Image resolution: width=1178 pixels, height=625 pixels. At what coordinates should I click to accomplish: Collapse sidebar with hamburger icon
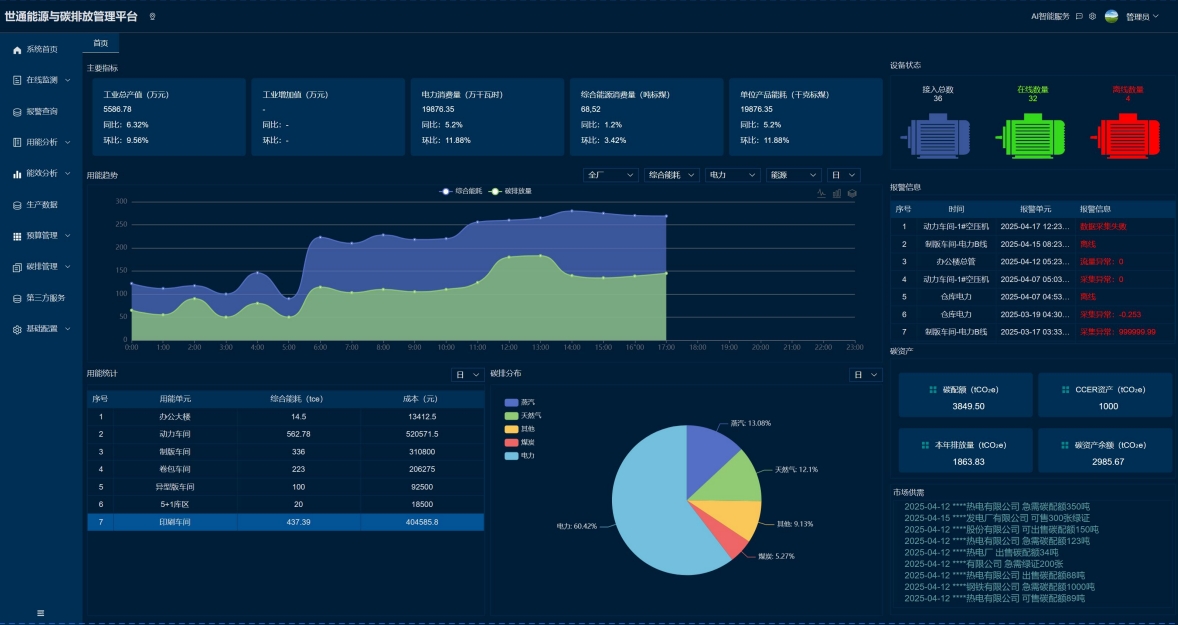(41, 612)
